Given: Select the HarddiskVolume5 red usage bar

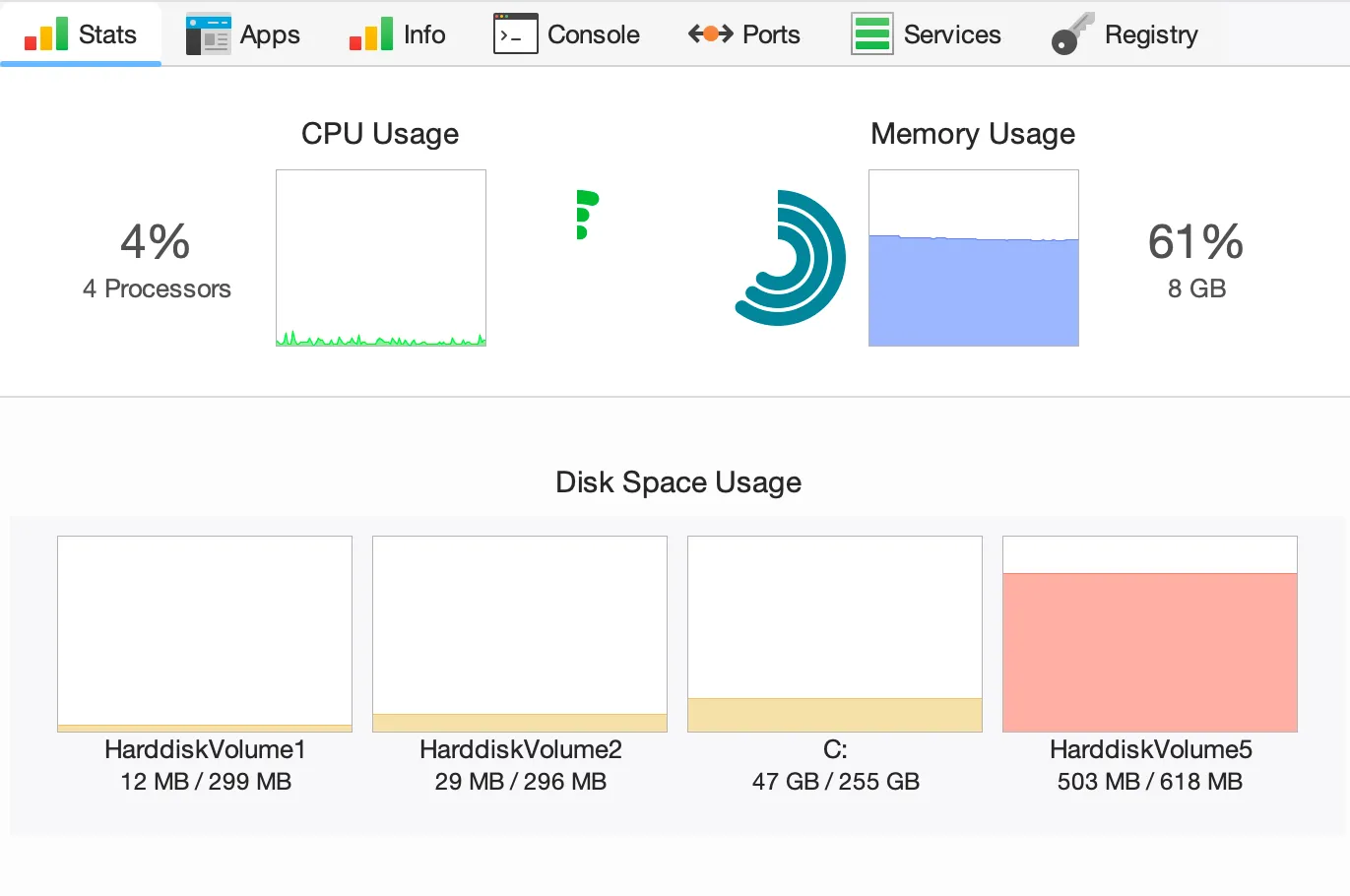Looking at the screenshot, I should click(x=1149, y=651).
